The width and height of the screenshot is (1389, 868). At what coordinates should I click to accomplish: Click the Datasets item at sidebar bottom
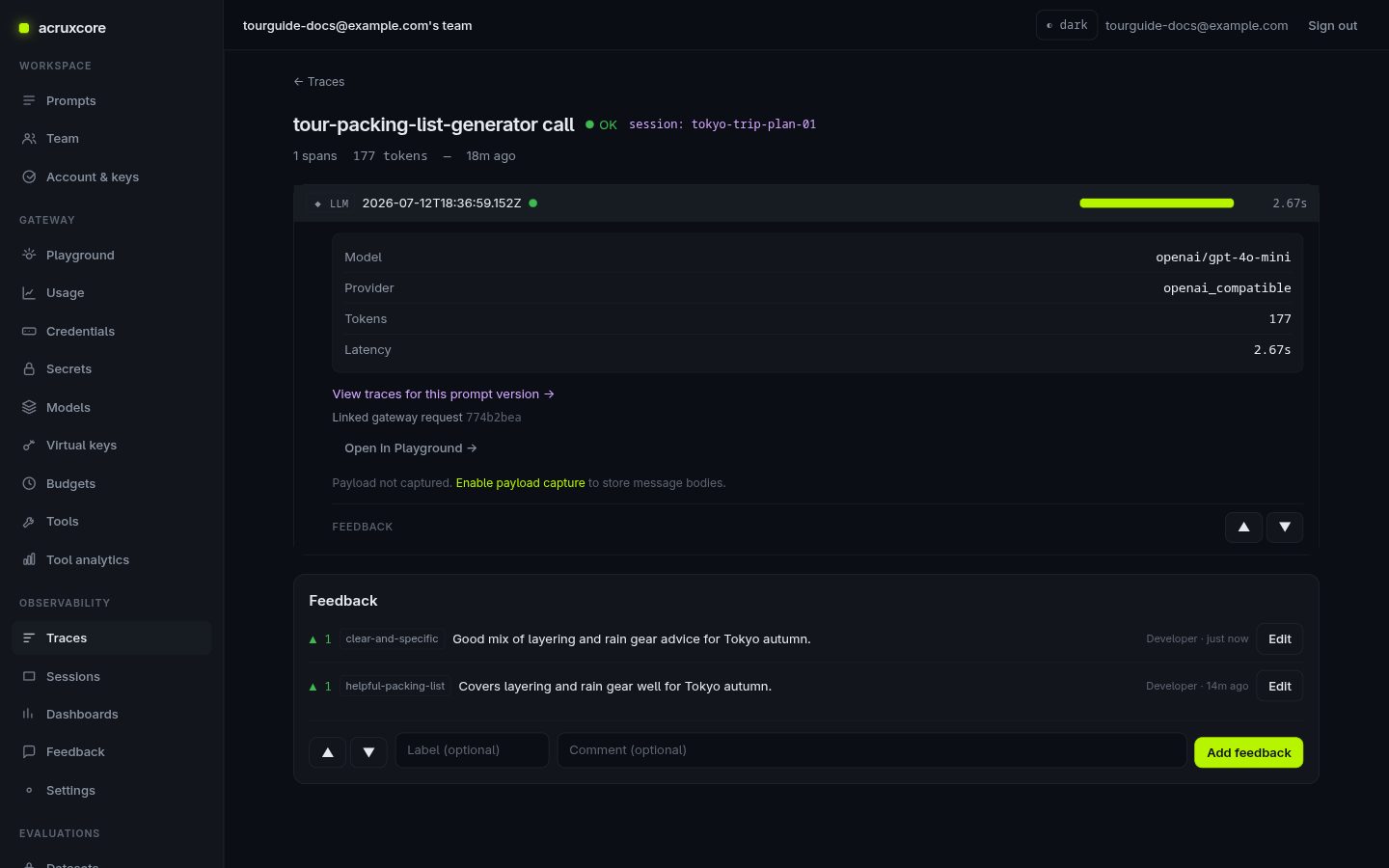(112, 864)
